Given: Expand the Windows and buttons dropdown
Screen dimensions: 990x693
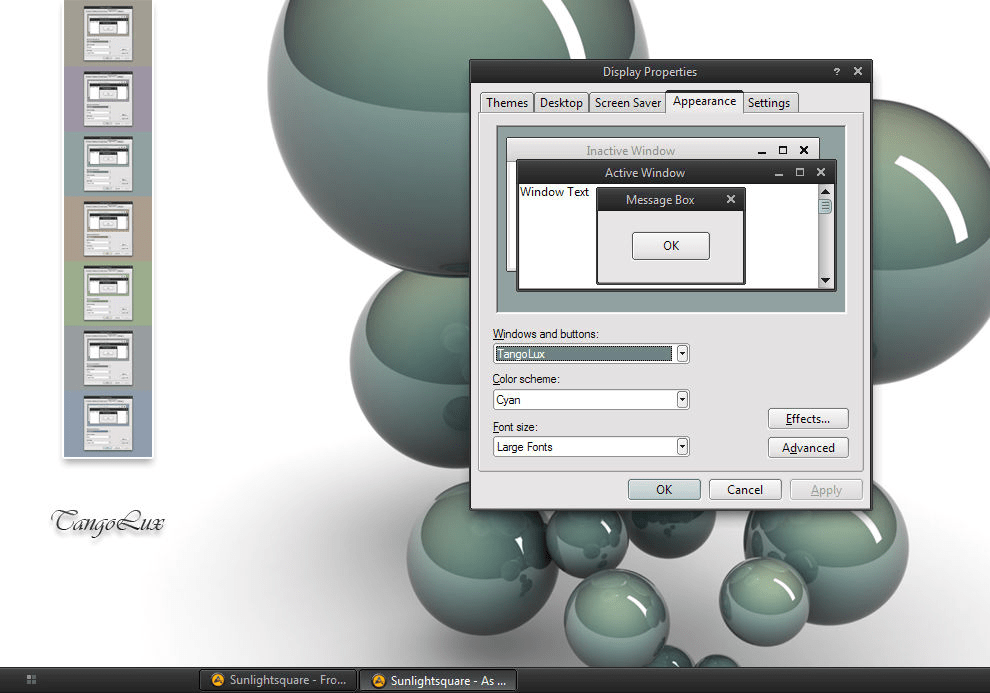Looking at the screenshot, I should [x=682, y=353].
